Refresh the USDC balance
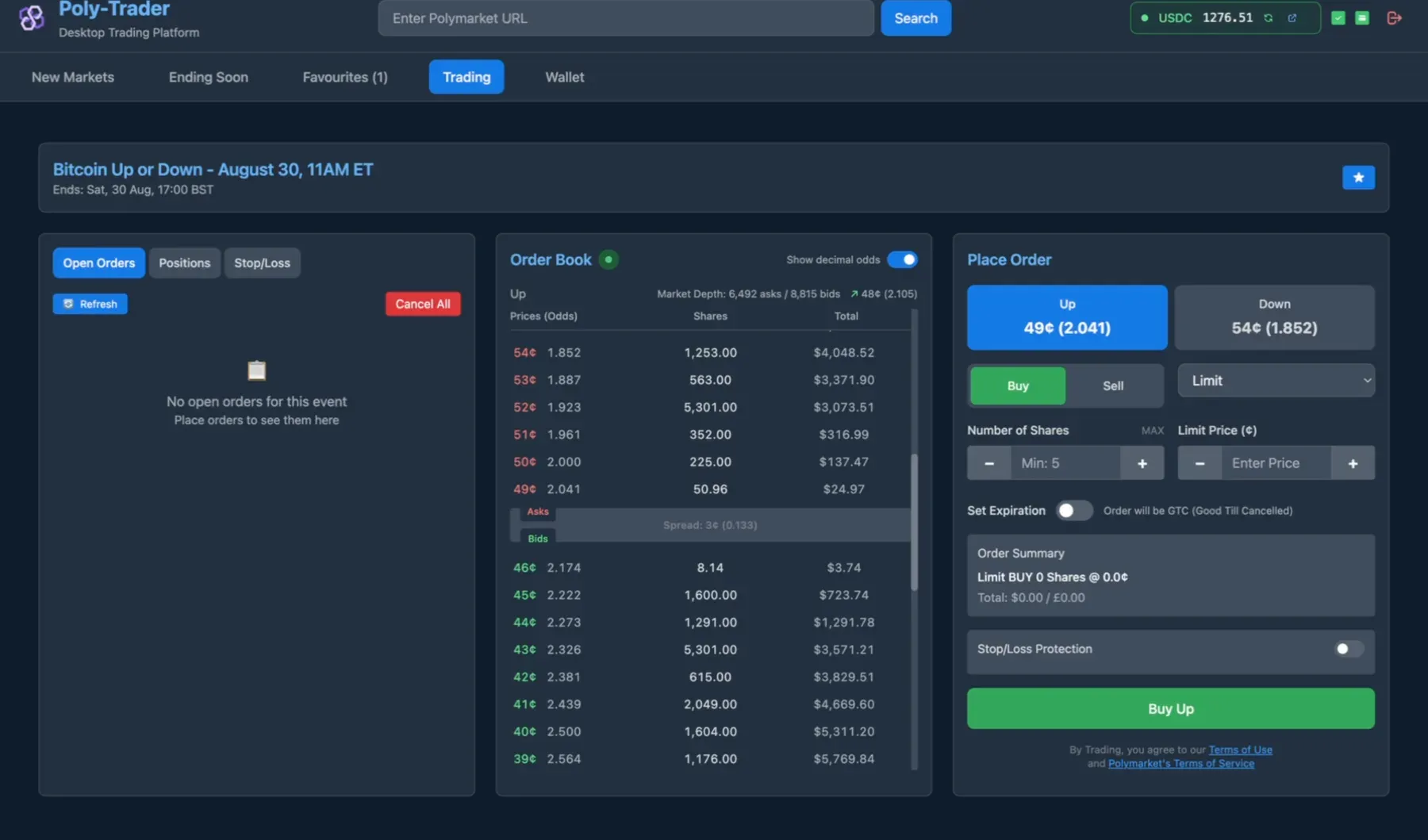This screenshot has width=1428, height=840. pos(1269,17)
